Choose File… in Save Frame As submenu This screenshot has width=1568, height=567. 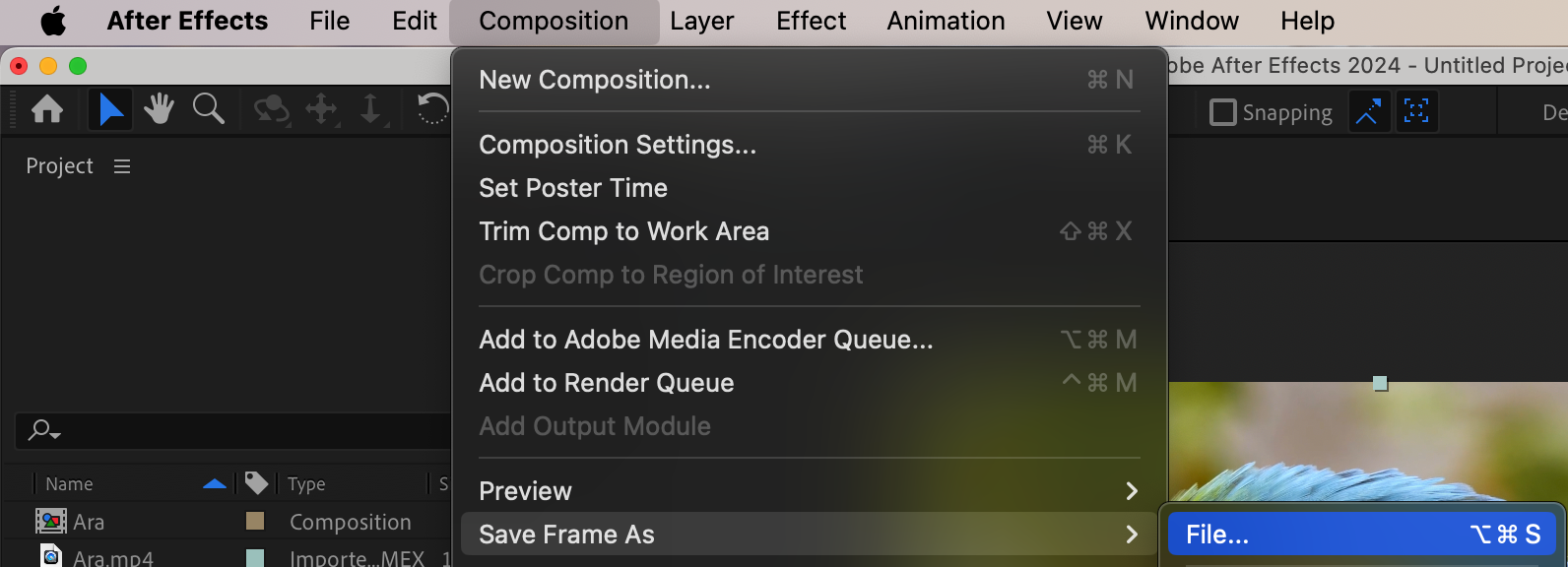click(1217, 535)
